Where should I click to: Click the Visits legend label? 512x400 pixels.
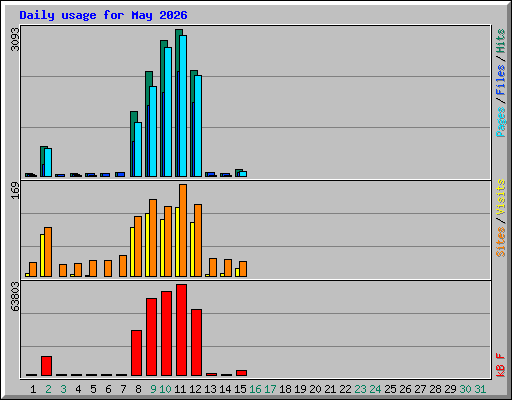[x=501, y=197]
